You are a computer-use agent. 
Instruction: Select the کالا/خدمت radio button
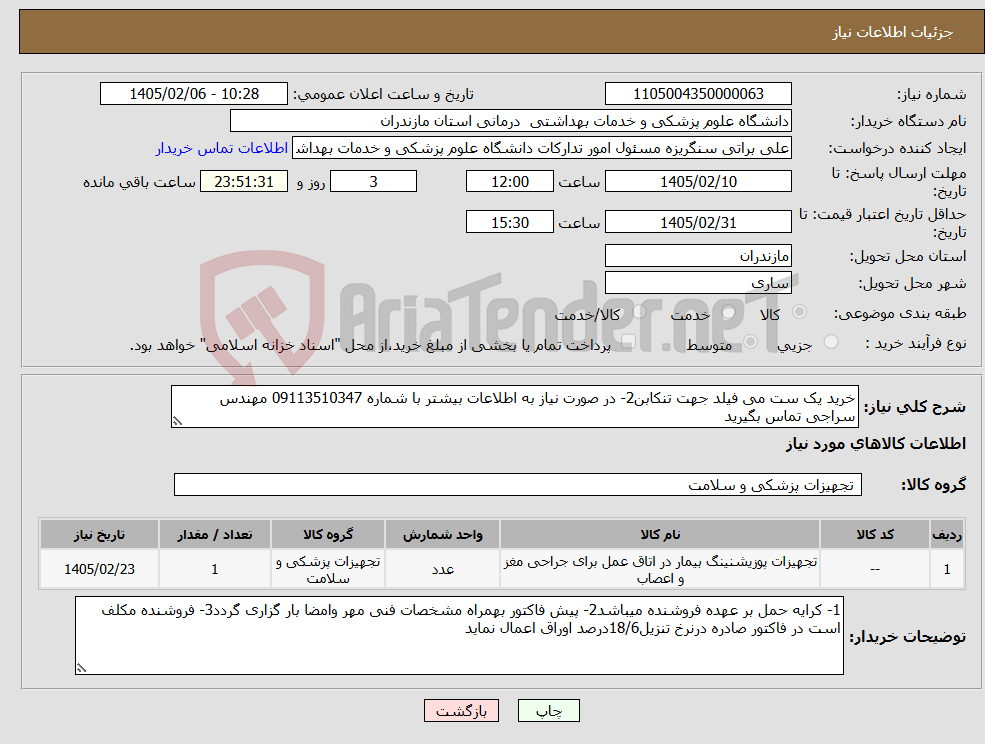coord(639,312)
